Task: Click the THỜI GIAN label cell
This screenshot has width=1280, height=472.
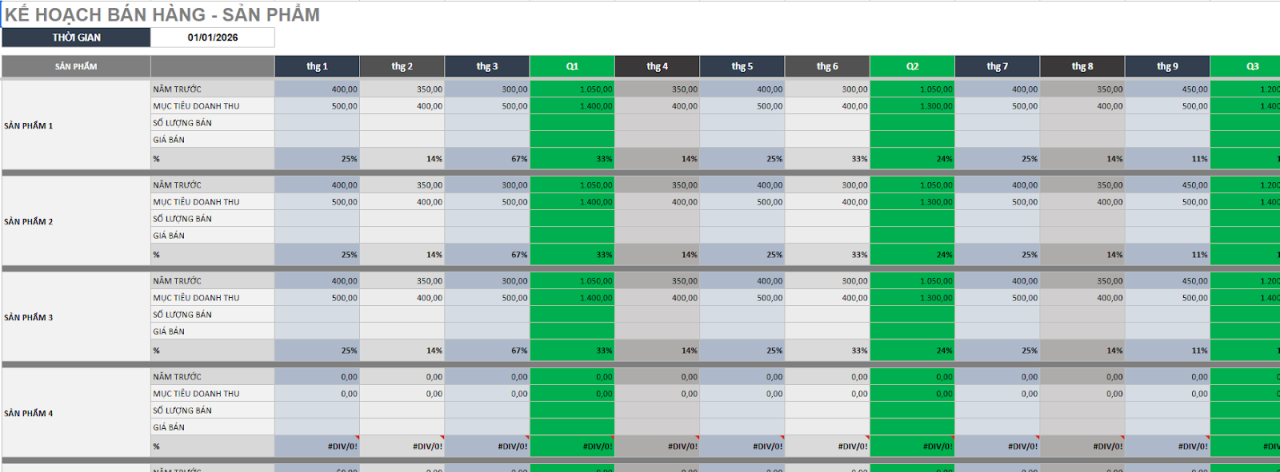Action: coord(76,37)
